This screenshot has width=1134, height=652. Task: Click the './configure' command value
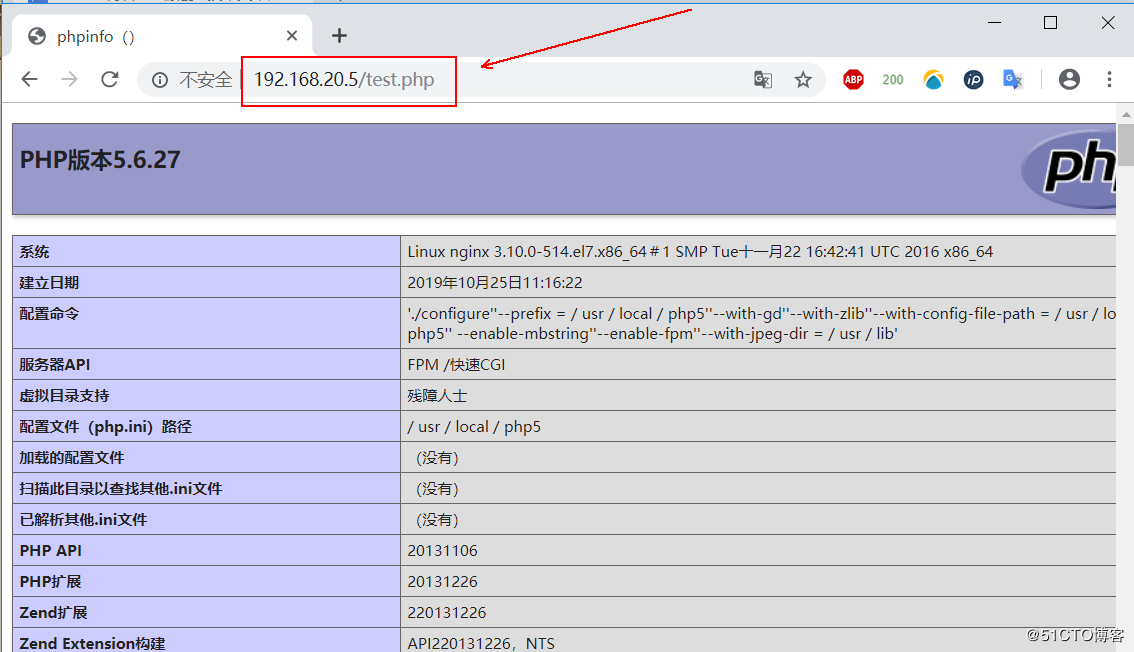click(x=761, y=324)
